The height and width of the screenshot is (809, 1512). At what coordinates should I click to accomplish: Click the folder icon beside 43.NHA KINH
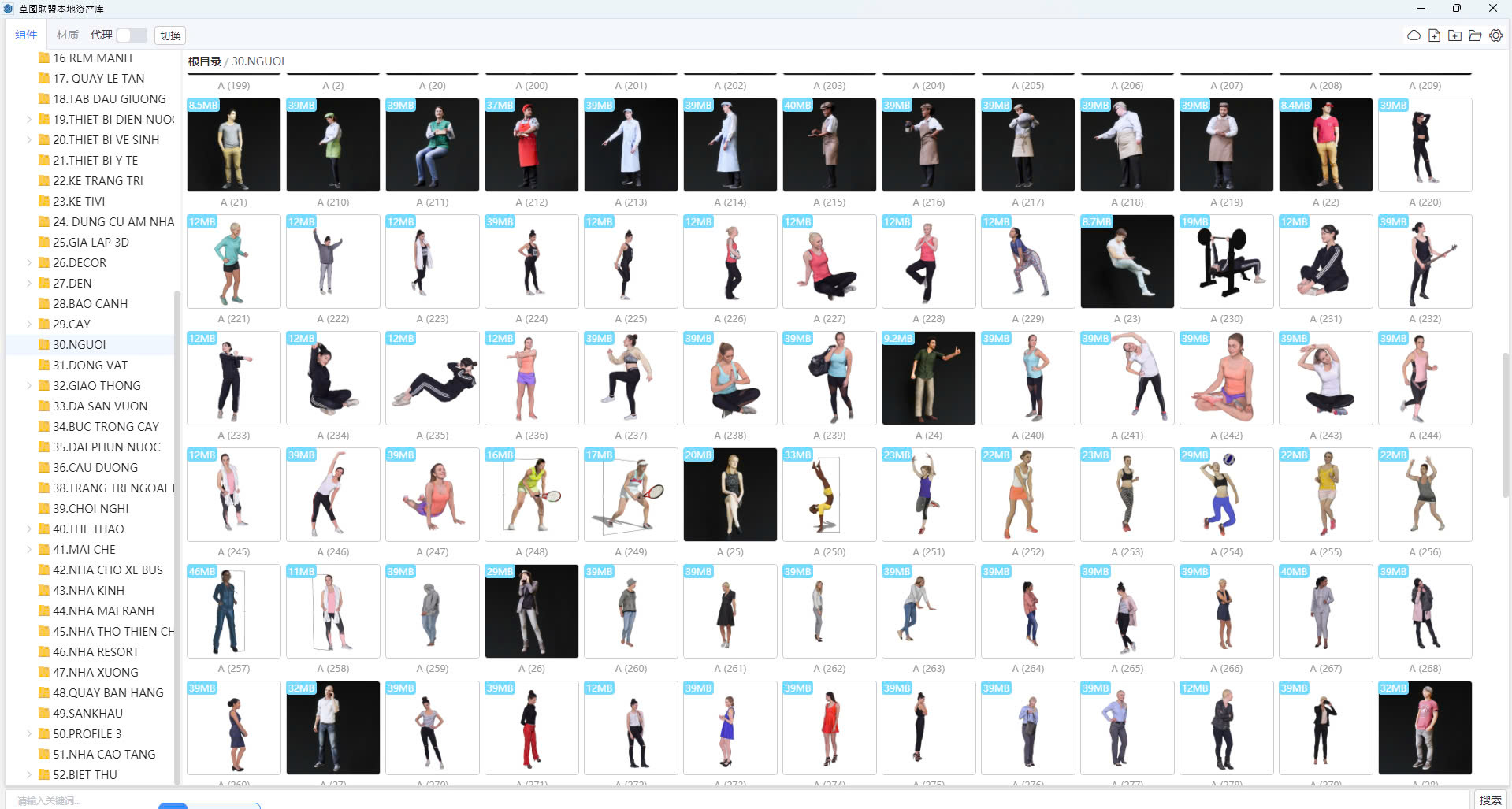pyautogui.click(x=44, y=591)
